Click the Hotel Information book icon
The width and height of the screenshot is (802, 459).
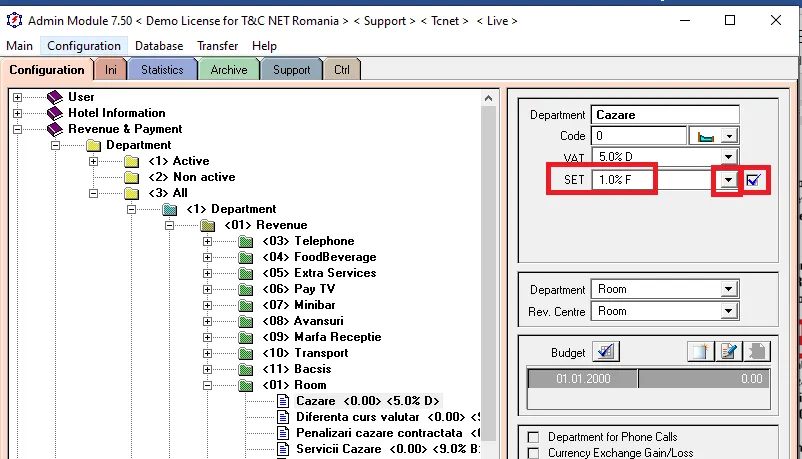(x=55, y=113)
